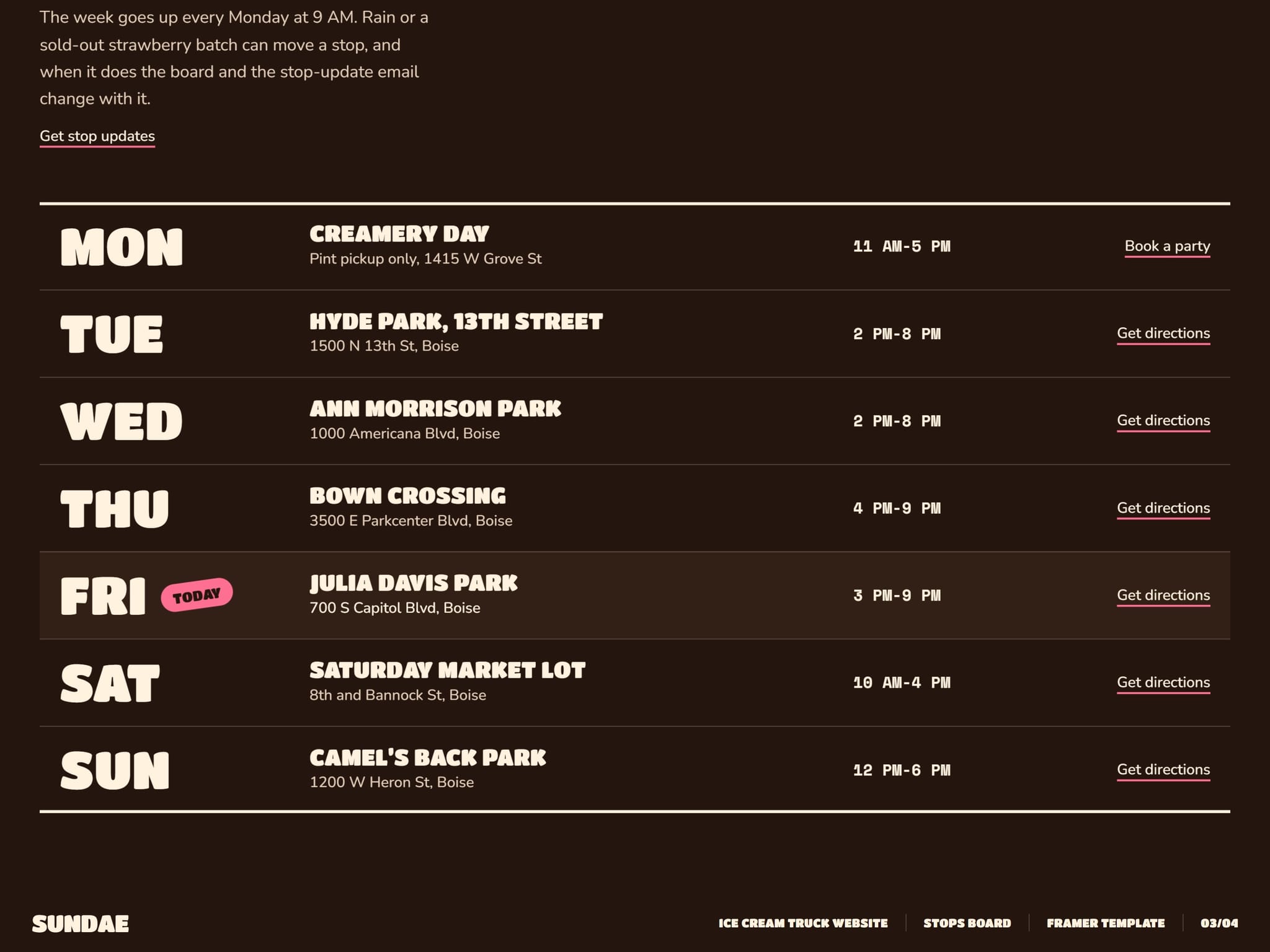
Task: Select the Julia Davis Park stop title
Action: (414, 583)
